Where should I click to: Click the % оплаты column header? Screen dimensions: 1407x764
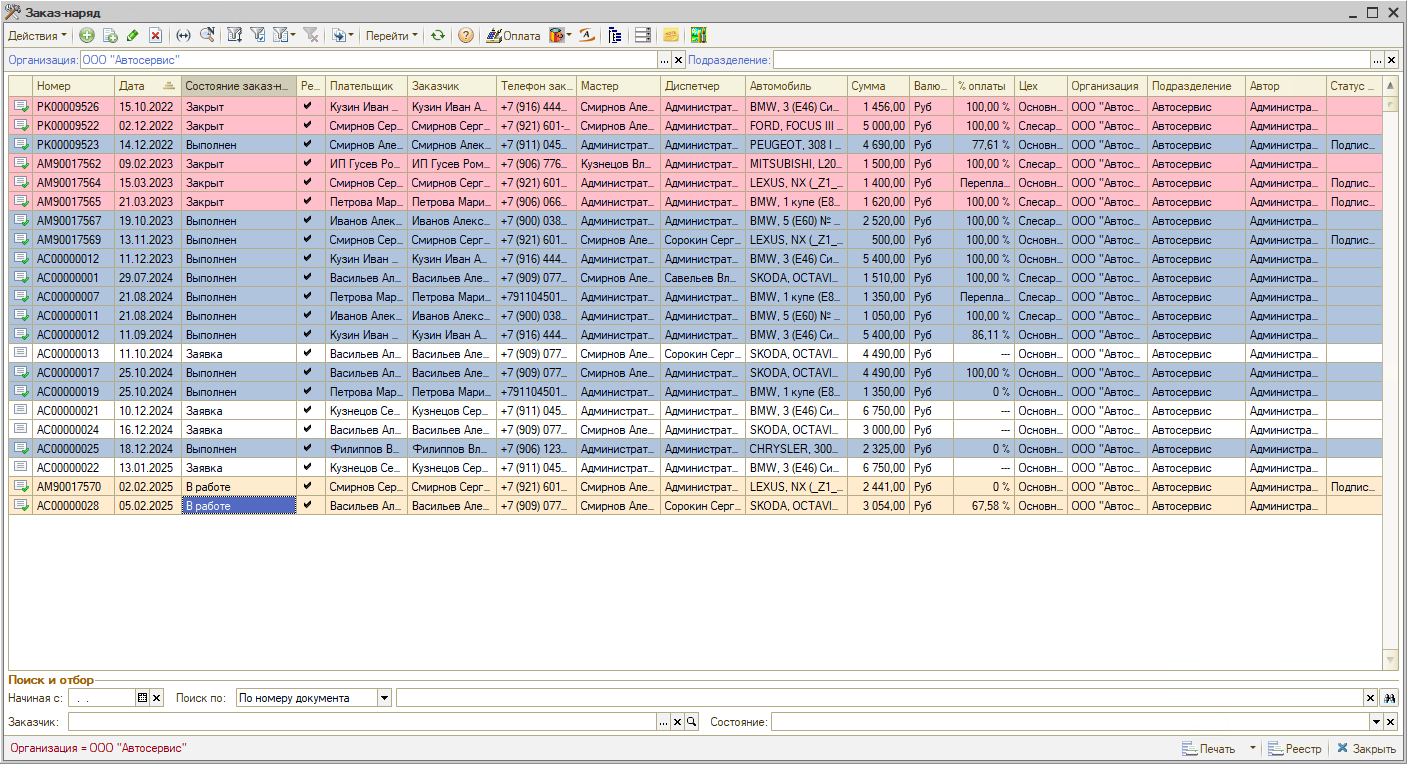tap(983, 86)
